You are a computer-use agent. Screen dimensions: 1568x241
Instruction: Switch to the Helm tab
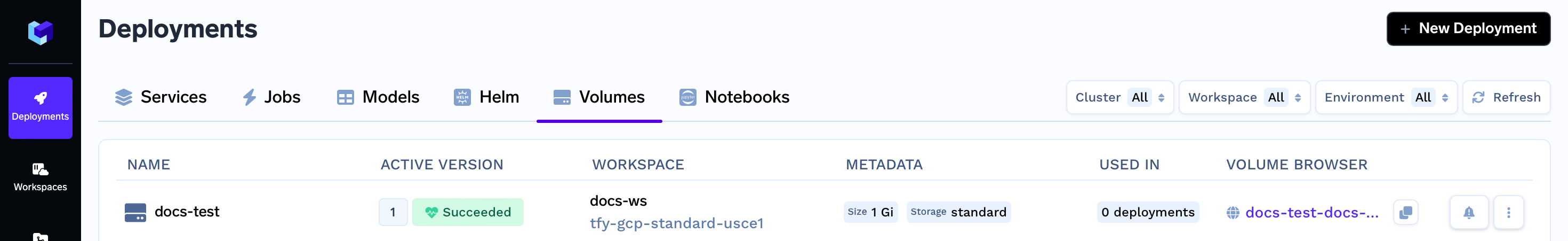[x=486, y=97]
